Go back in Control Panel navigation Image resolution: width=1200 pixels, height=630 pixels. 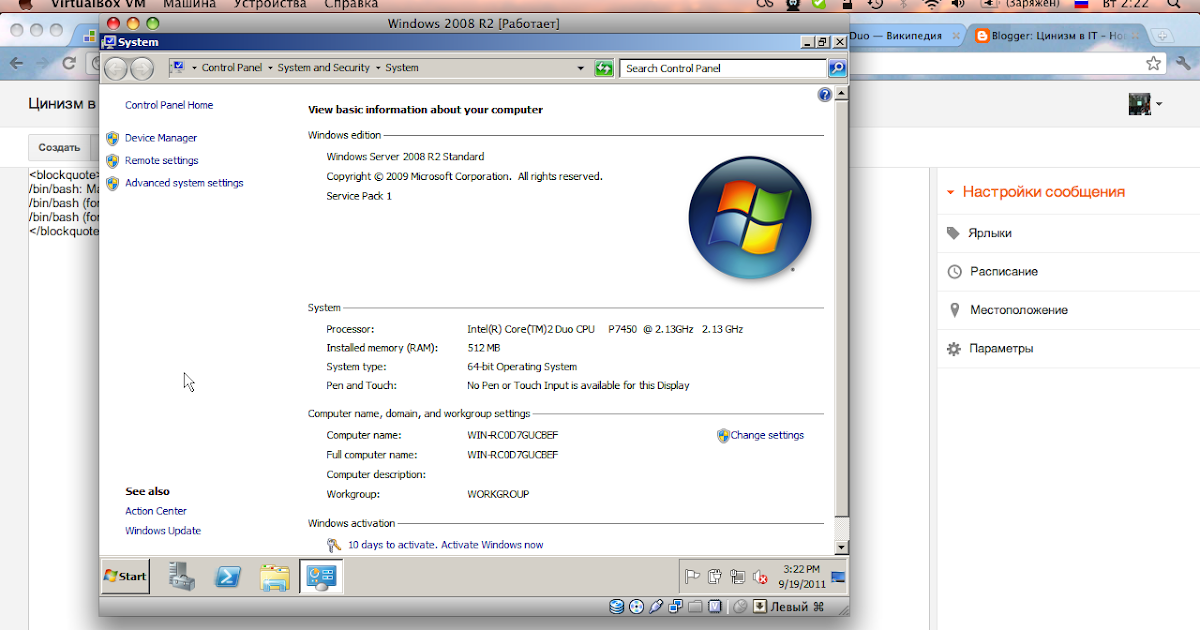pos(116,68)
